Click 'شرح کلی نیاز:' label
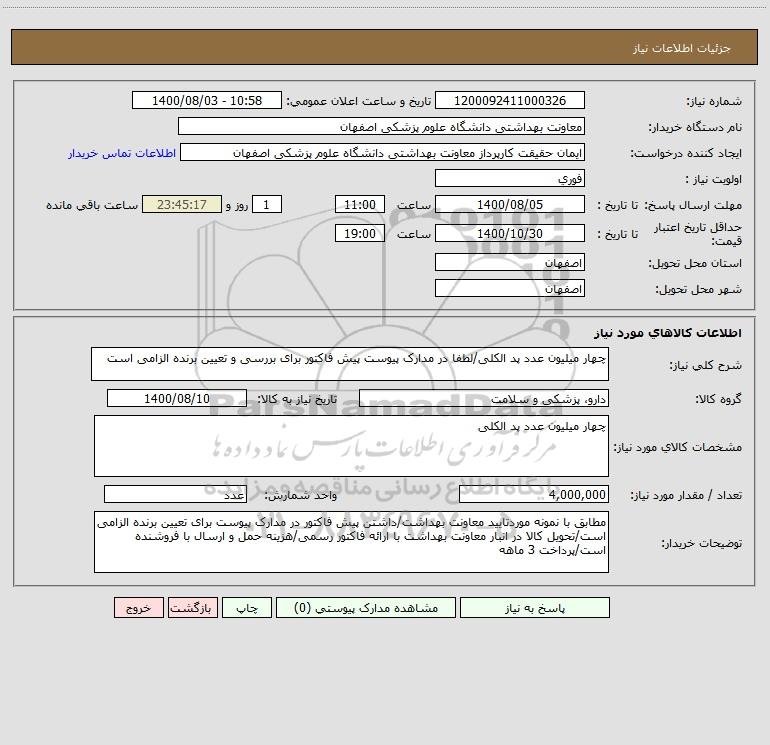770x745 pixels. 706,365
